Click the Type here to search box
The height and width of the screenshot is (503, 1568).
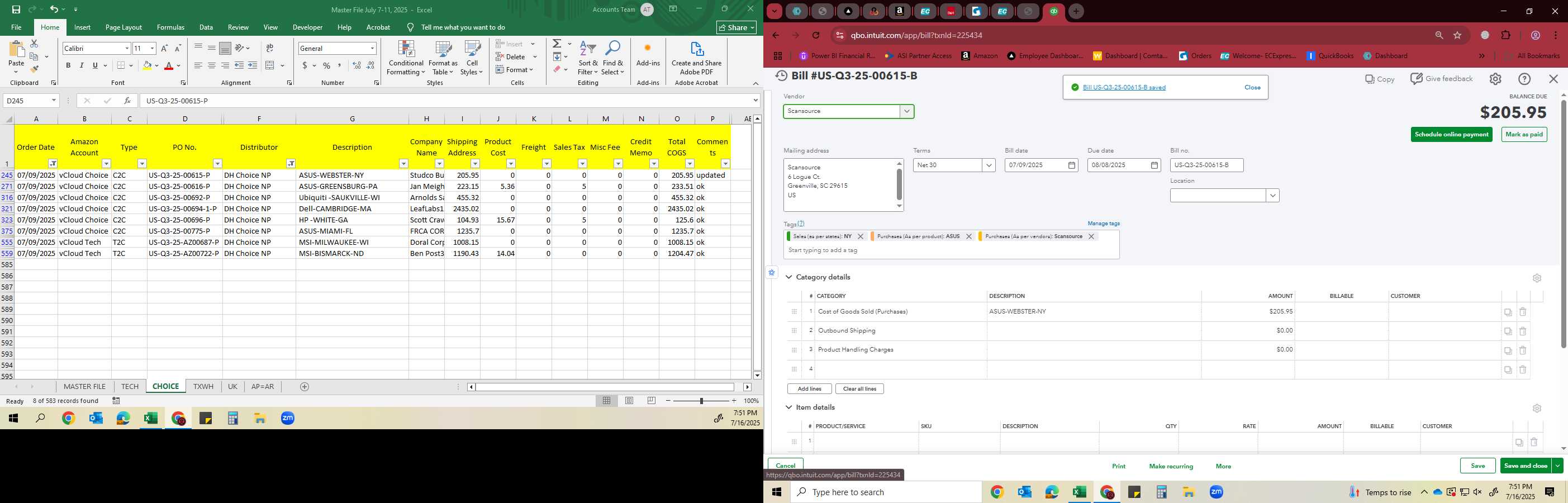(886, 492)
